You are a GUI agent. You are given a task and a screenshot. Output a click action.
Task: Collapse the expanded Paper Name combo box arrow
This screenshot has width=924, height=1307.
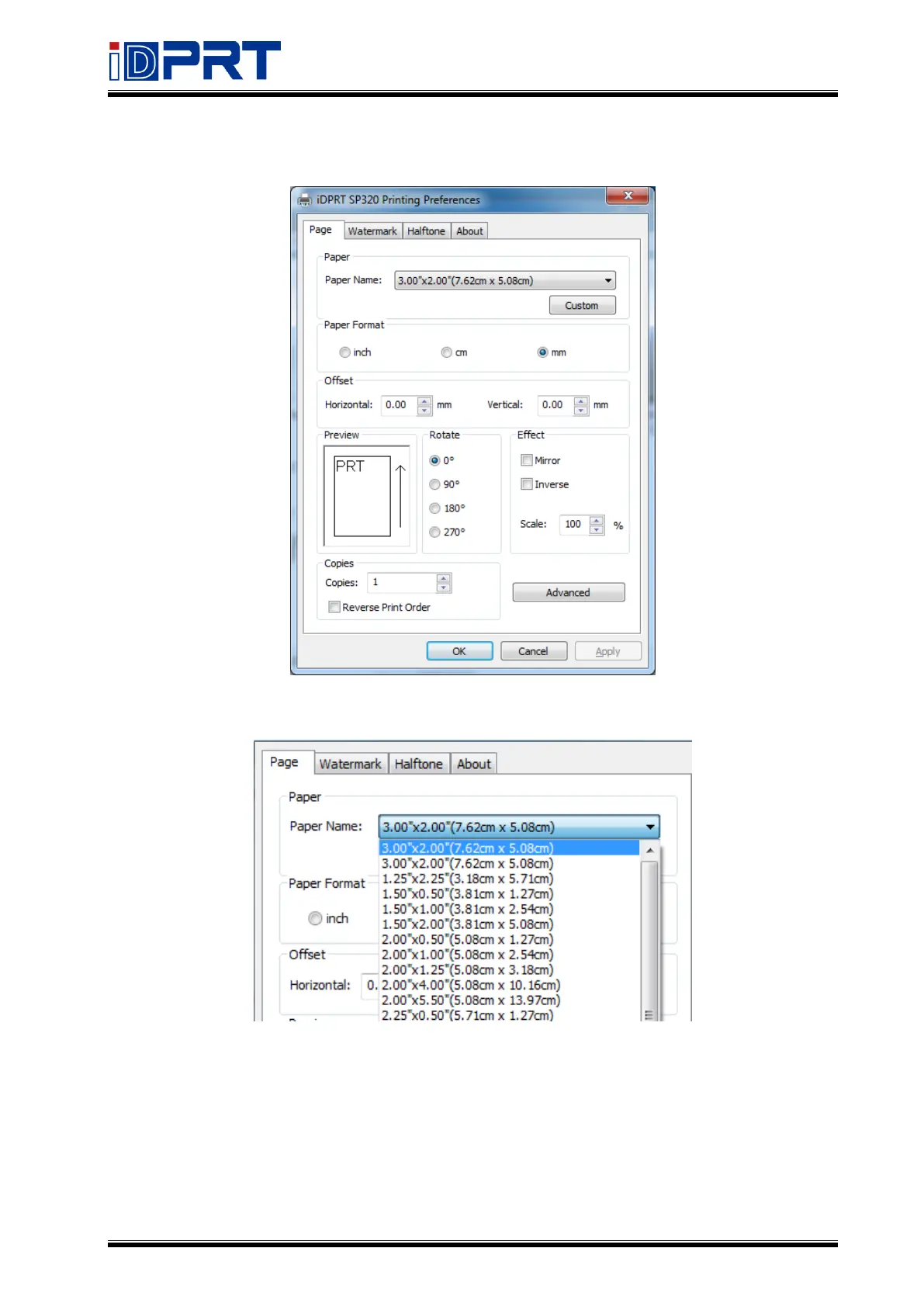coord(650,827)
